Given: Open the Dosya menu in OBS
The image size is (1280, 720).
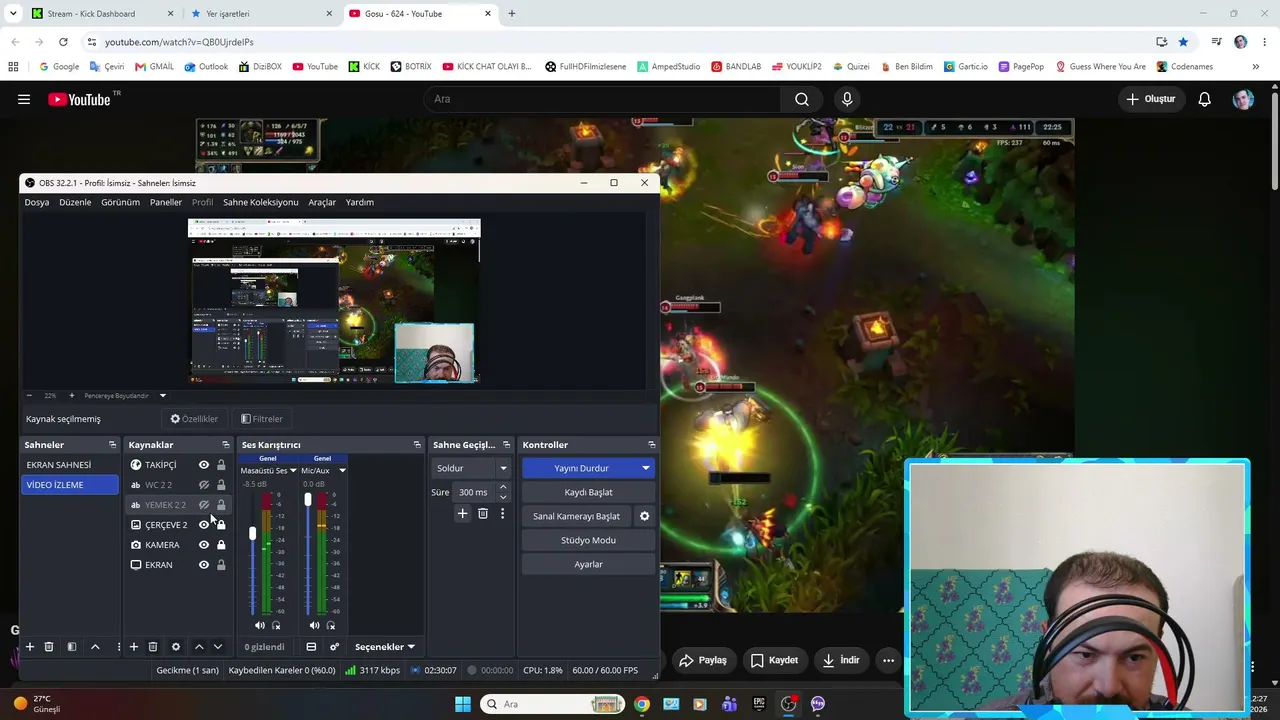Looking at the screenshot, I should pyautogui.click(x=37, y=202).
